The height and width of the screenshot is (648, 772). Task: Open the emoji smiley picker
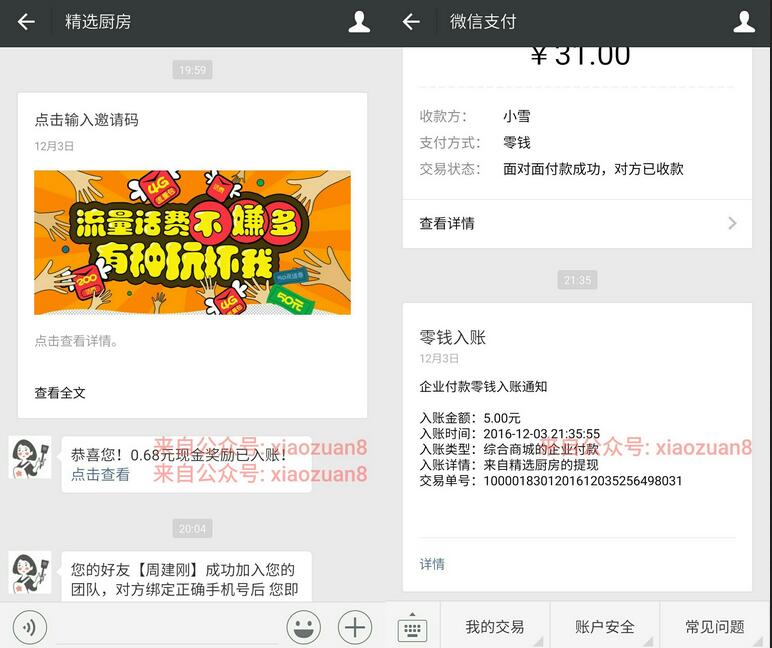pyautogui.click(x=303, y=627)
